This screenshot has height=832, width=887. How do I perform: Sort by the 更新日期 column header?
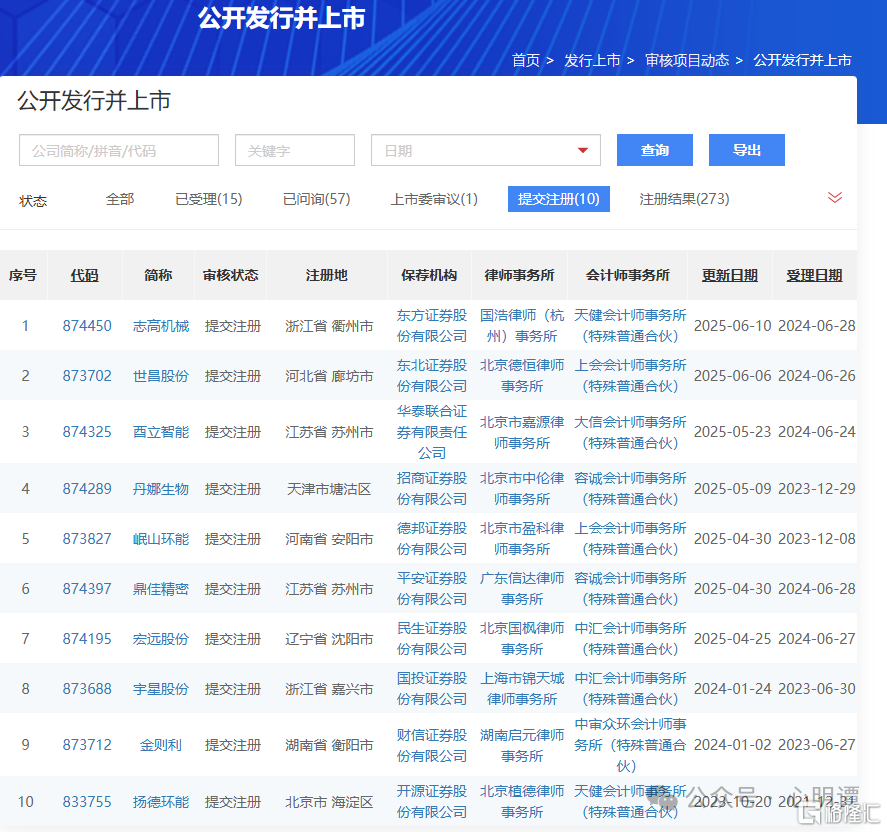730,275
